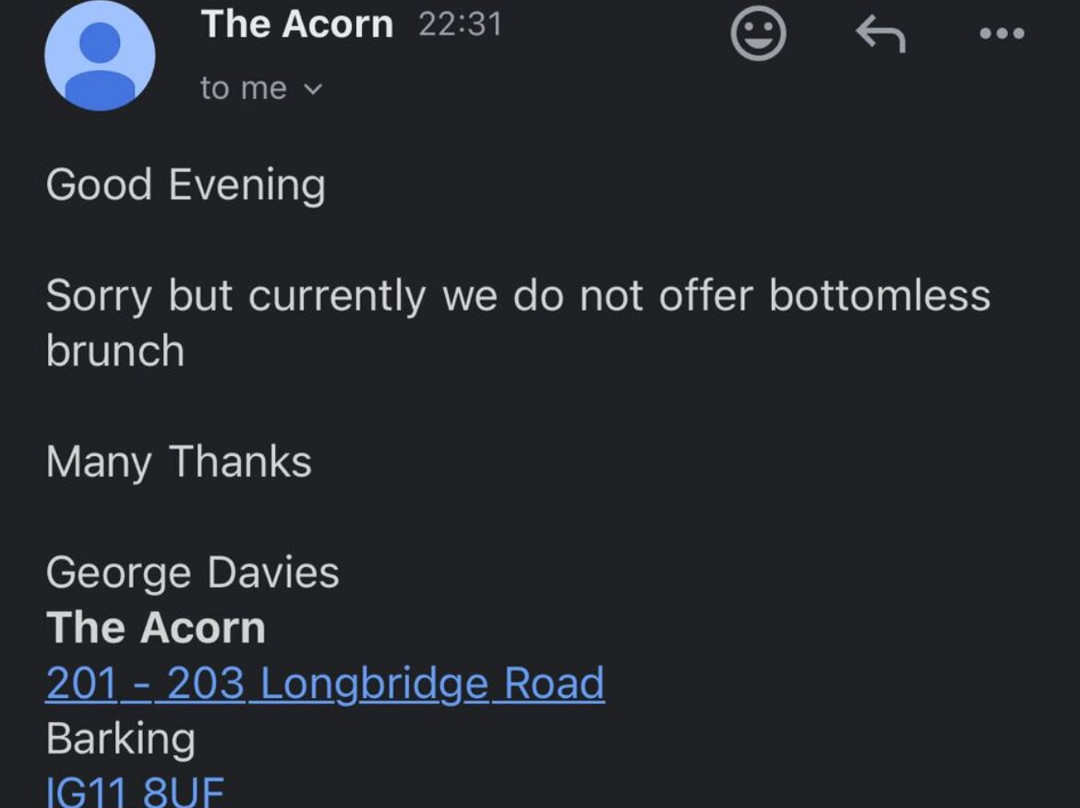Tap the word 'Sorry' starting the message
Image resolution: width=1080 pixels, height=808 pixels.
[x=98, y=296]
